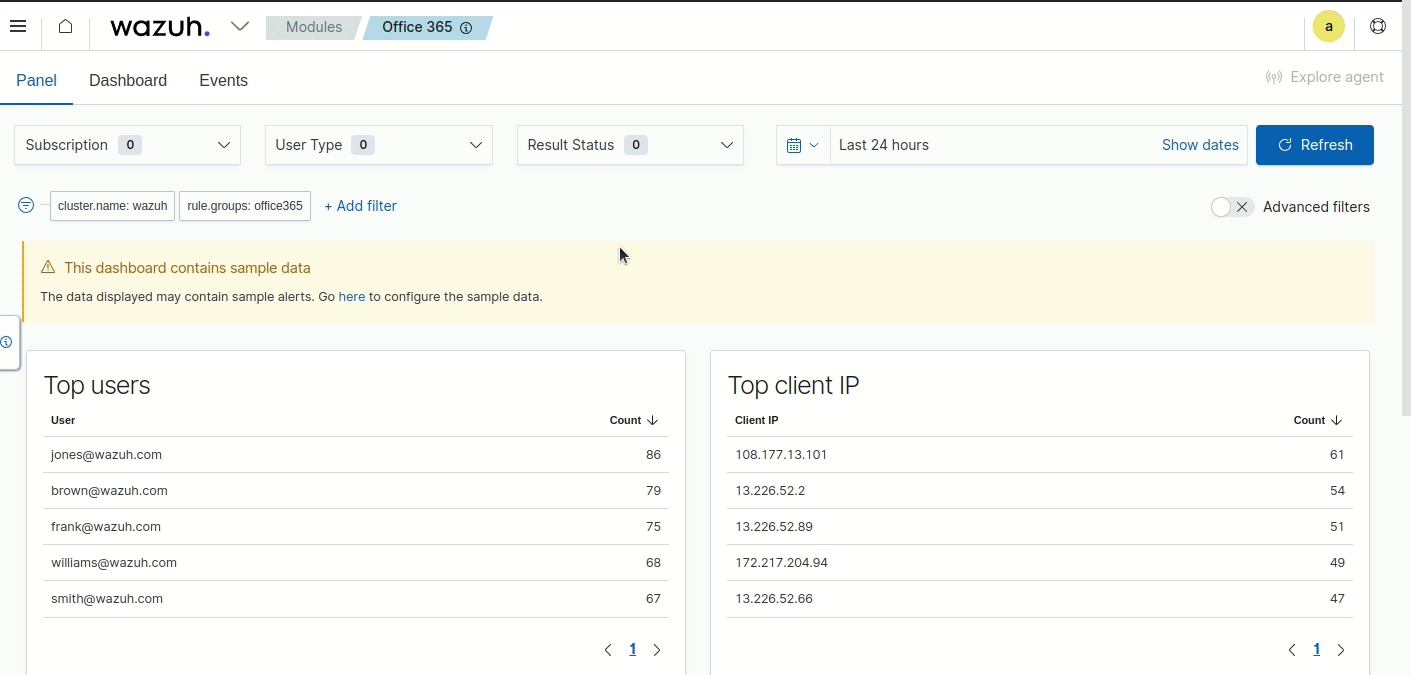1411x675 pixels.
Task: Click the home icon in the top bar
Action: coord(66,27)
